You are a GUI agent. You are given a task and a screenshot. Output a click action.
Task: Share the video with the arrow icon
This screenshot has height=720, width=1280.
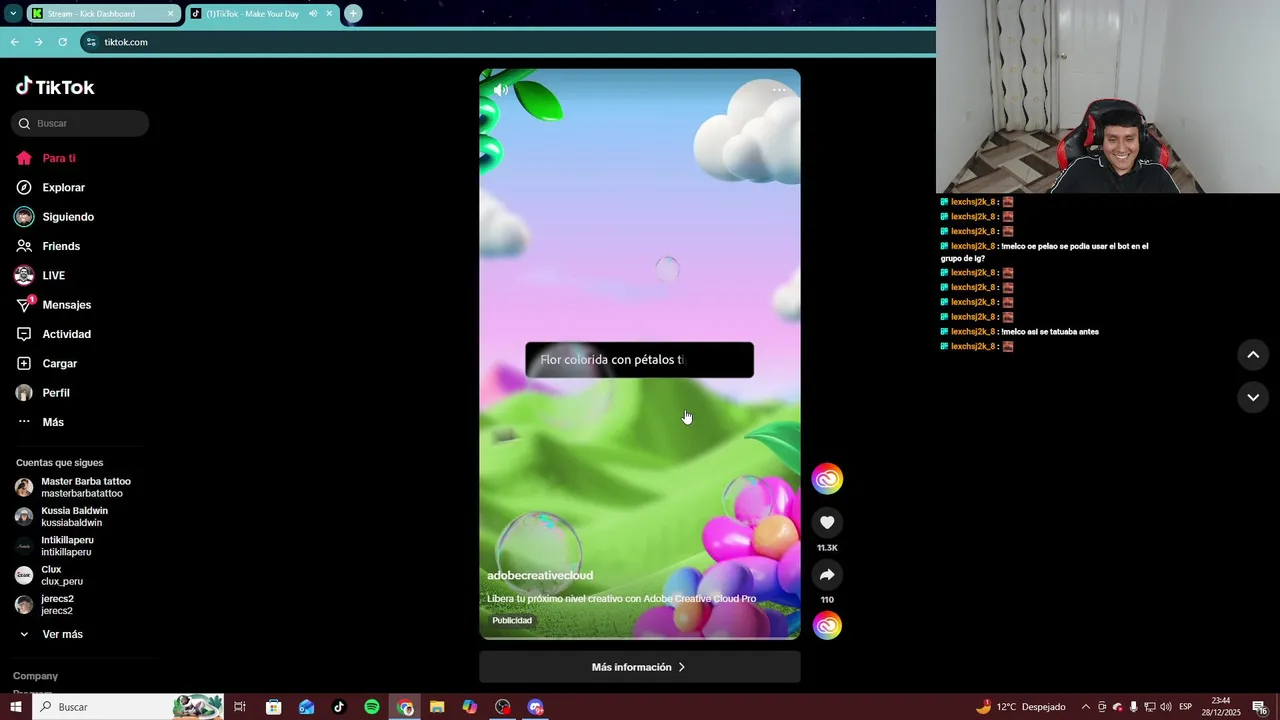(827, 575)
